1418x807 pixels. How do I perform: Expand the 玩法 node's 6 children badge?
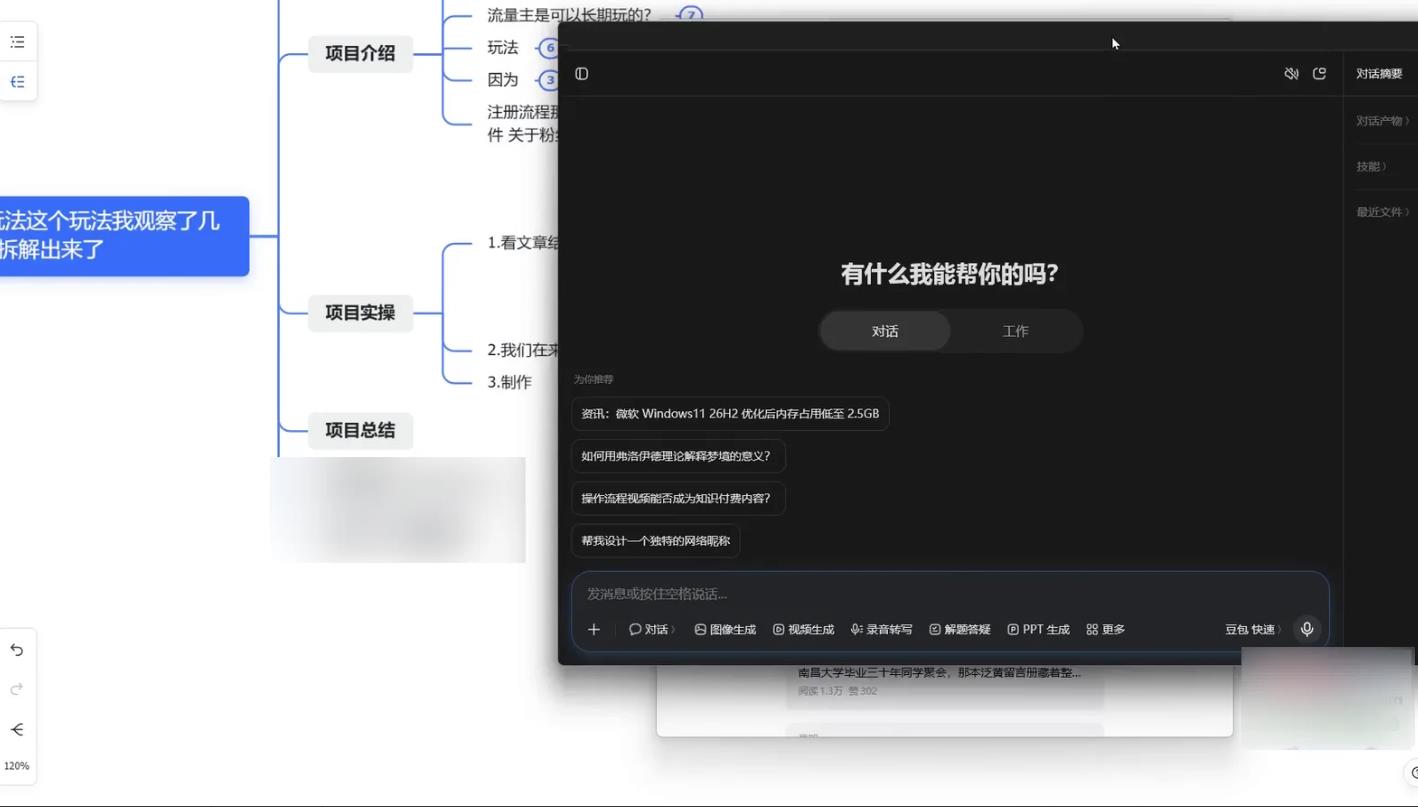click(549, 48)
